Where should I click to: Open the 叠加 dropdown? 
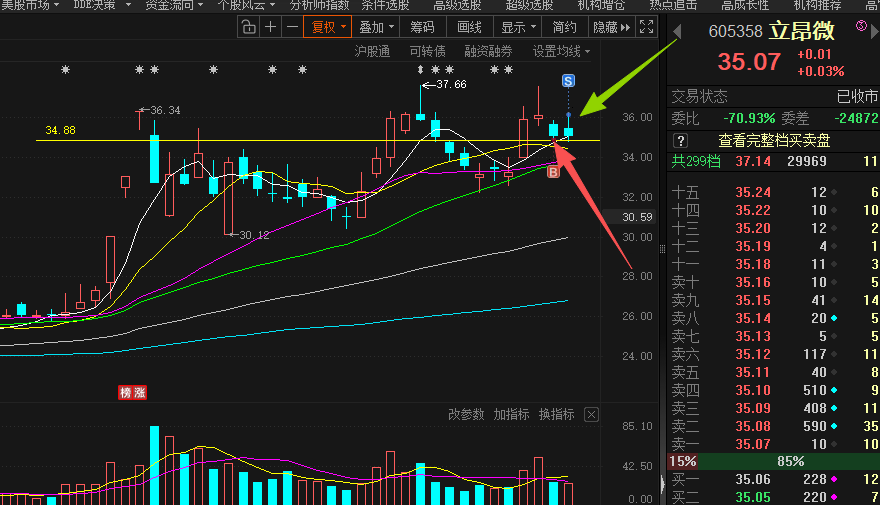[x=376, y=27]
